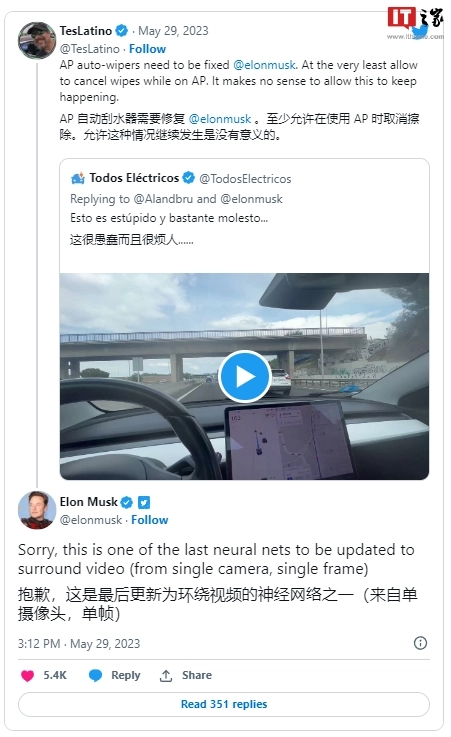The height and width of the screenshot is (737, 451).
Task: Click the Todos Eléctricos account name
Action: coord(134,178)
